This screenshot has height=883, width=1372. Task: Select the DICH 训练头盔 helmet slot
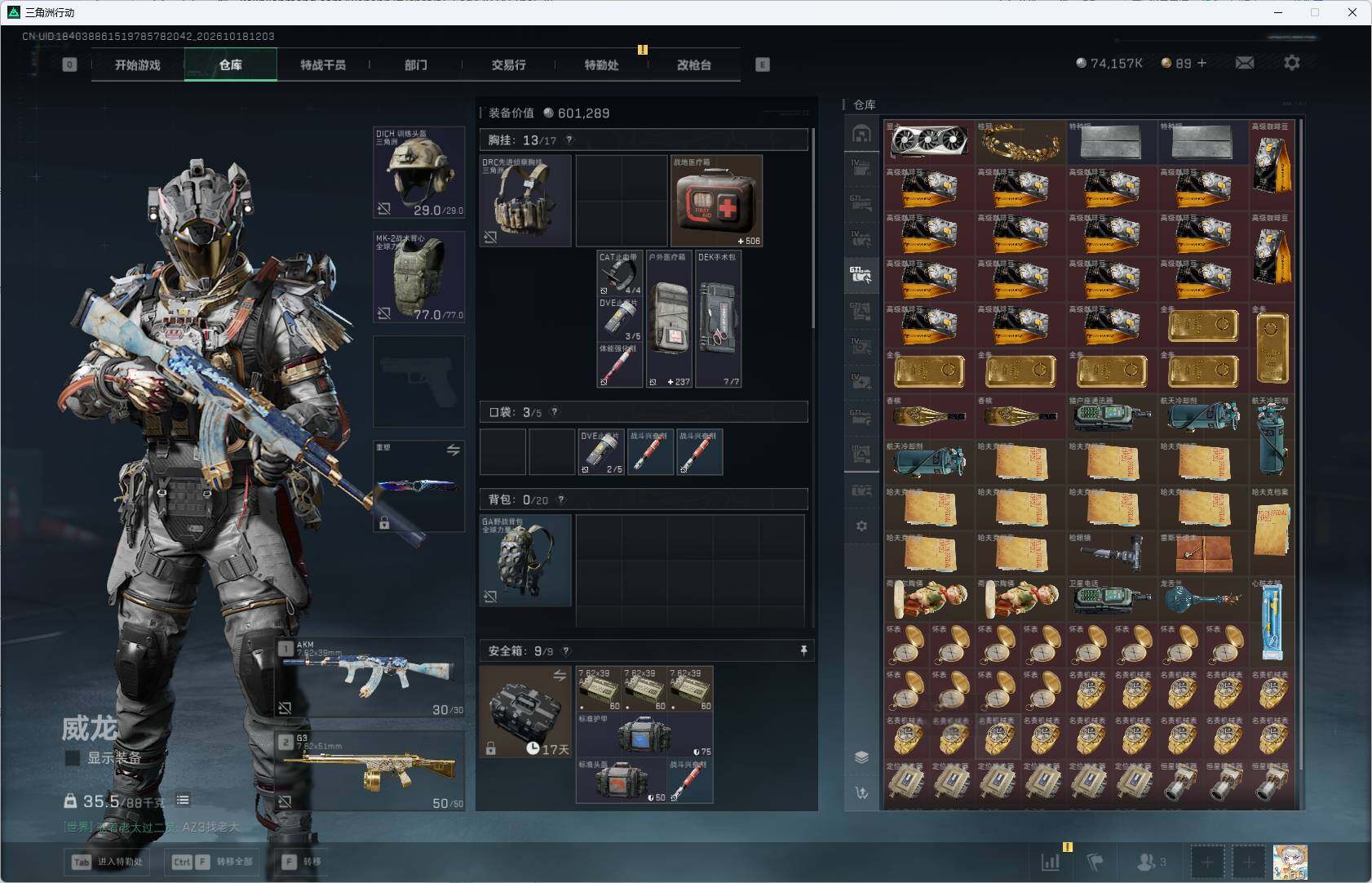click(x=419, y=172)
